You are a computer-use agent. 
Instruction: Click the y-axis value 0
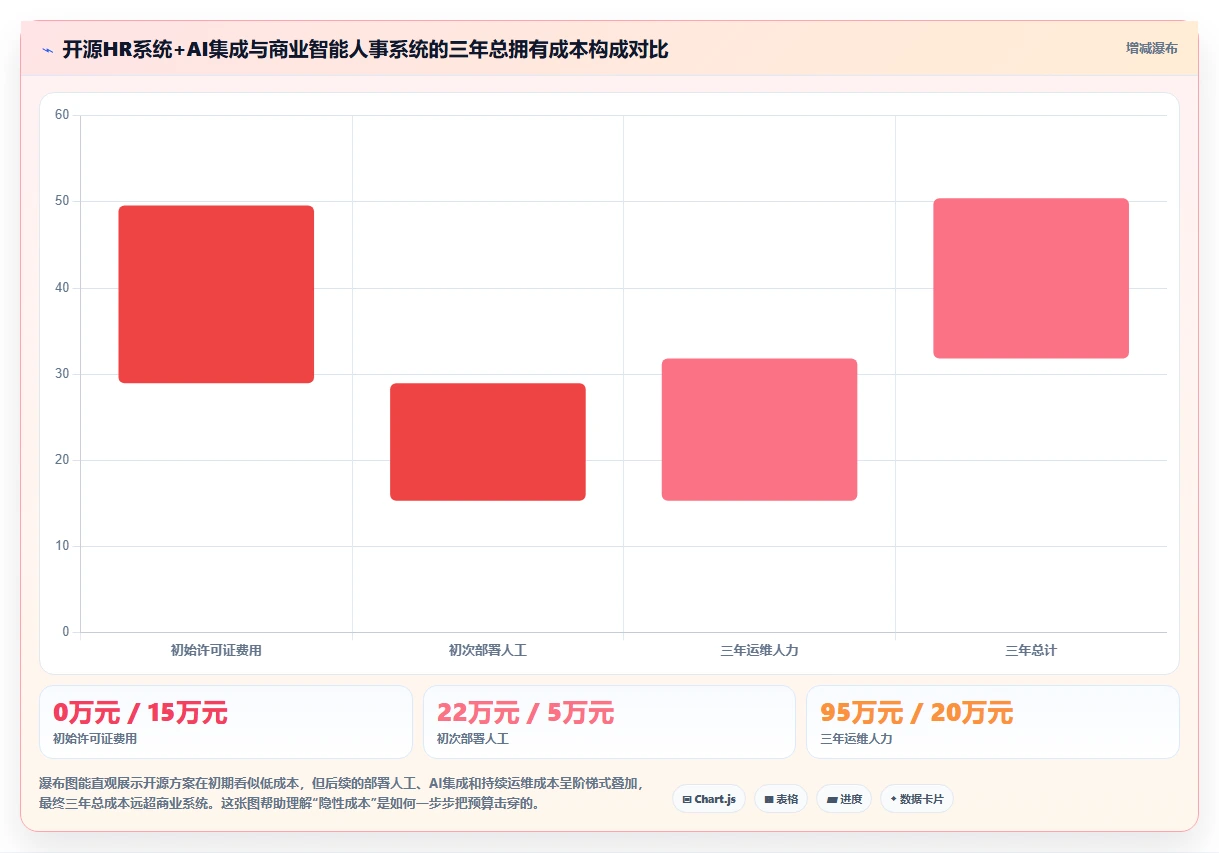pyautogui.click(x=66, y=632)
